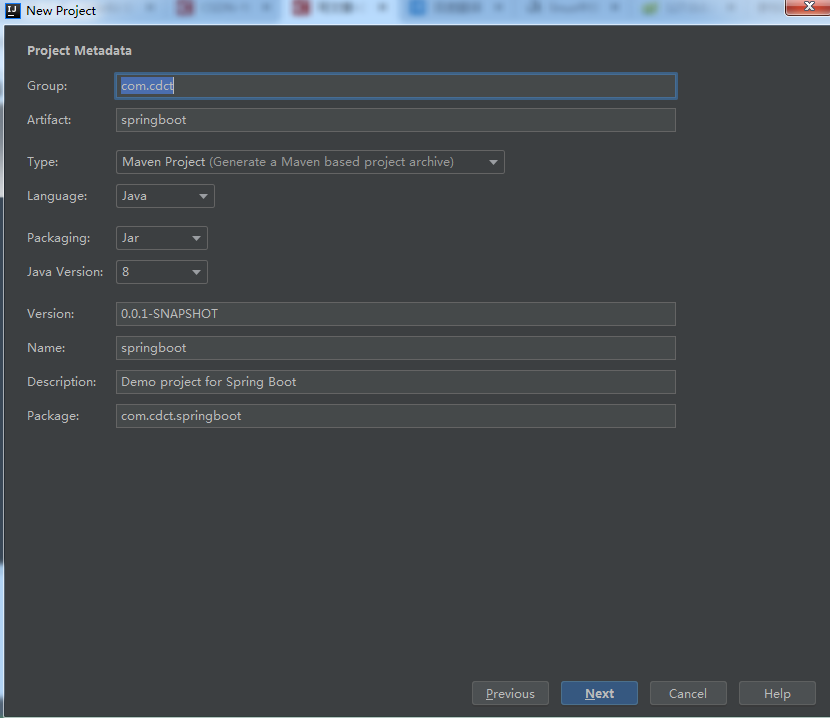Go back with the Previous button
Screen dimensions: 830x718
[510, 693]
